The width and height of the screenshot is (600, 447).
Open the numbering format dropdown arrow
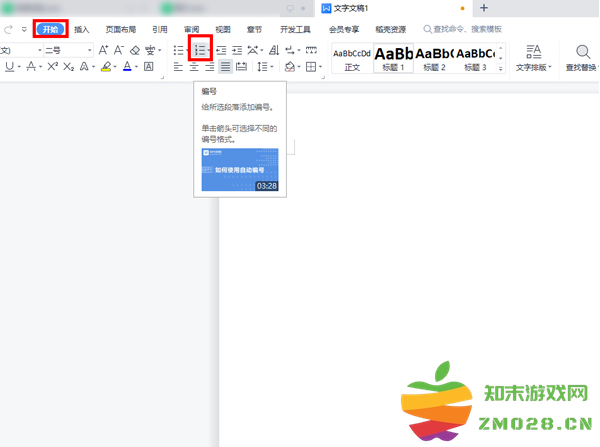pos(209,50)
